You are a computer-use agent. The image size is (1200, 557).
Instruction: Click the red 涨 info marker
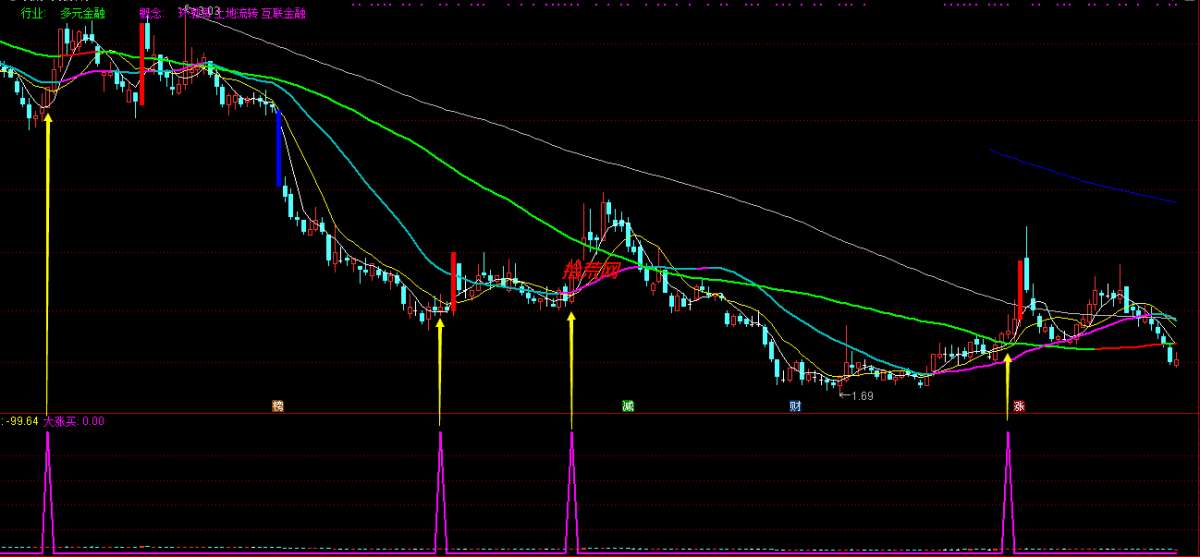point(1018,406)
